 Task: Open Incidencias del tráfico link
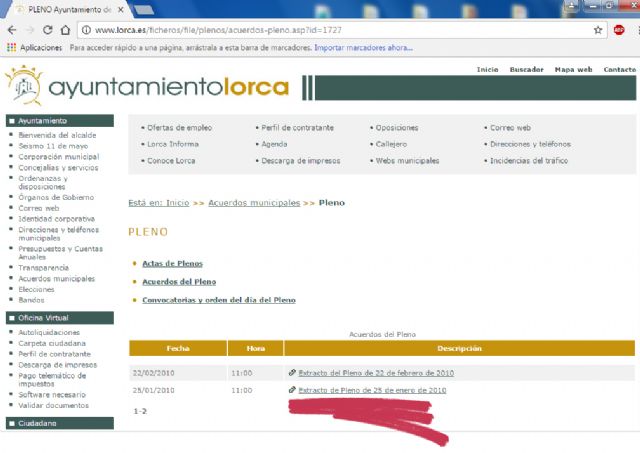click(x=532, y=160)
